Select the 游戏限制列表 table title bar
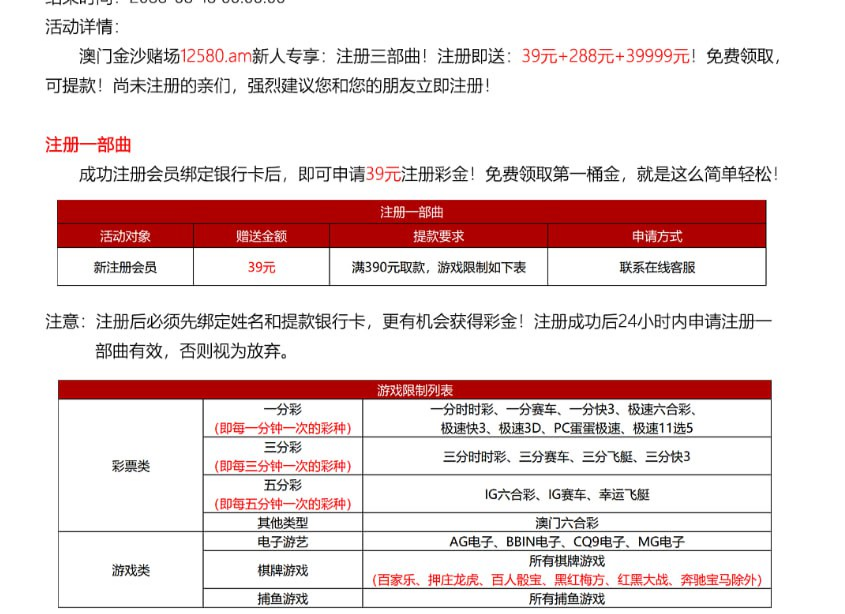 [x=414, y=390]
